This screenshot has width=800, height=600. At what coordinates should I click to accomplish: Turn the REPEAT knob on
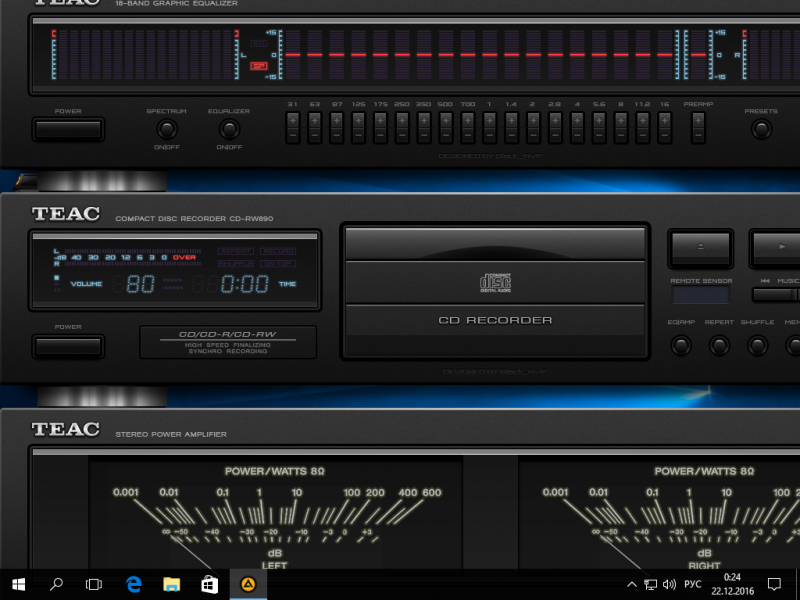719,345
